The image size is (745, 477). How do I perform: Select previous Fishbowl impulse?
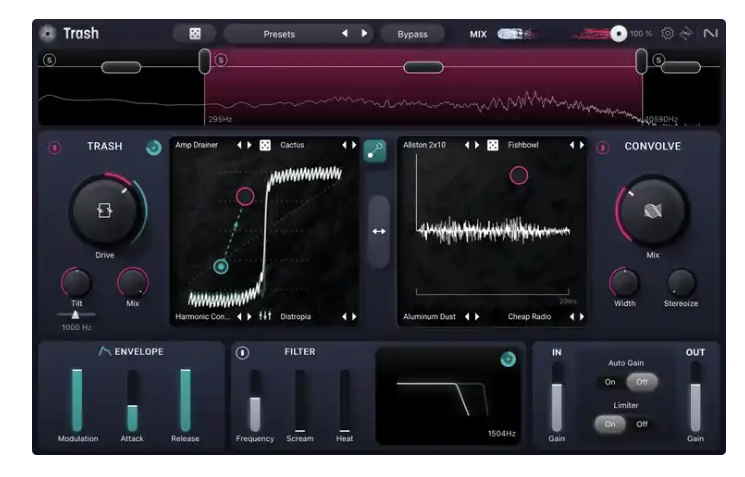(x=572, y=145)
